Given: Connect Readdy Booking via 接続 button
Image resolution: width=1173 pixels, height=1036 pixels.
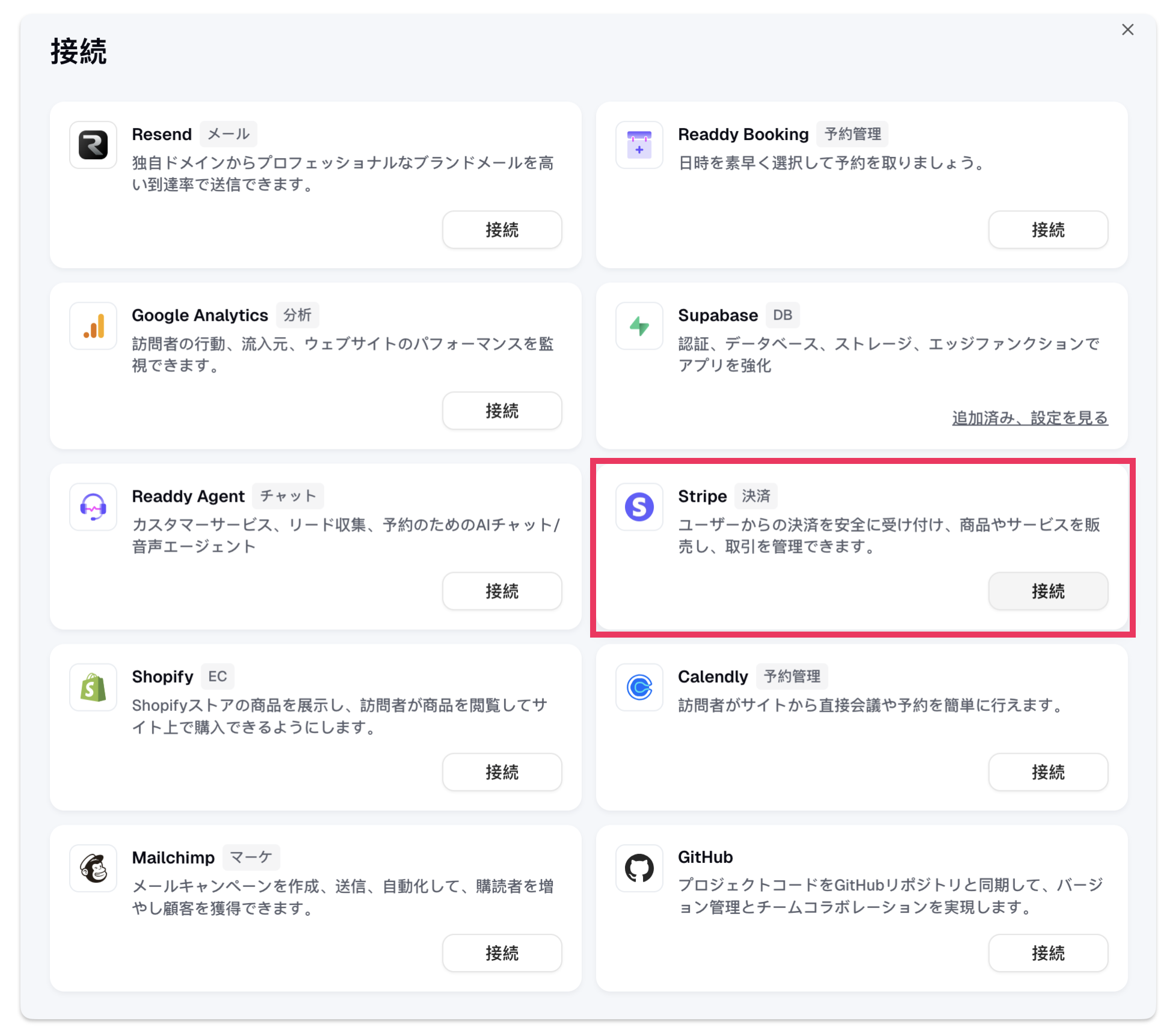Looking at the screenshot, I should [x=1048, y=230].
